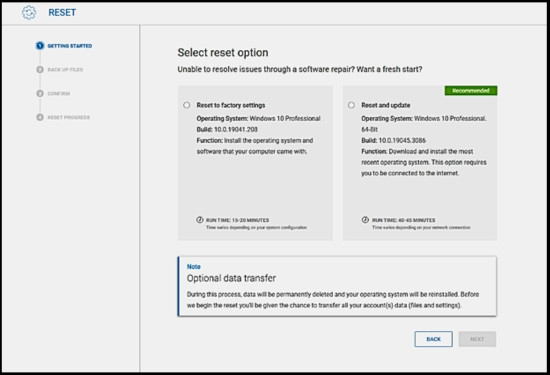Click the blue Note label
Viewport: 550px width, 375px height.
[x=194, y=267]
